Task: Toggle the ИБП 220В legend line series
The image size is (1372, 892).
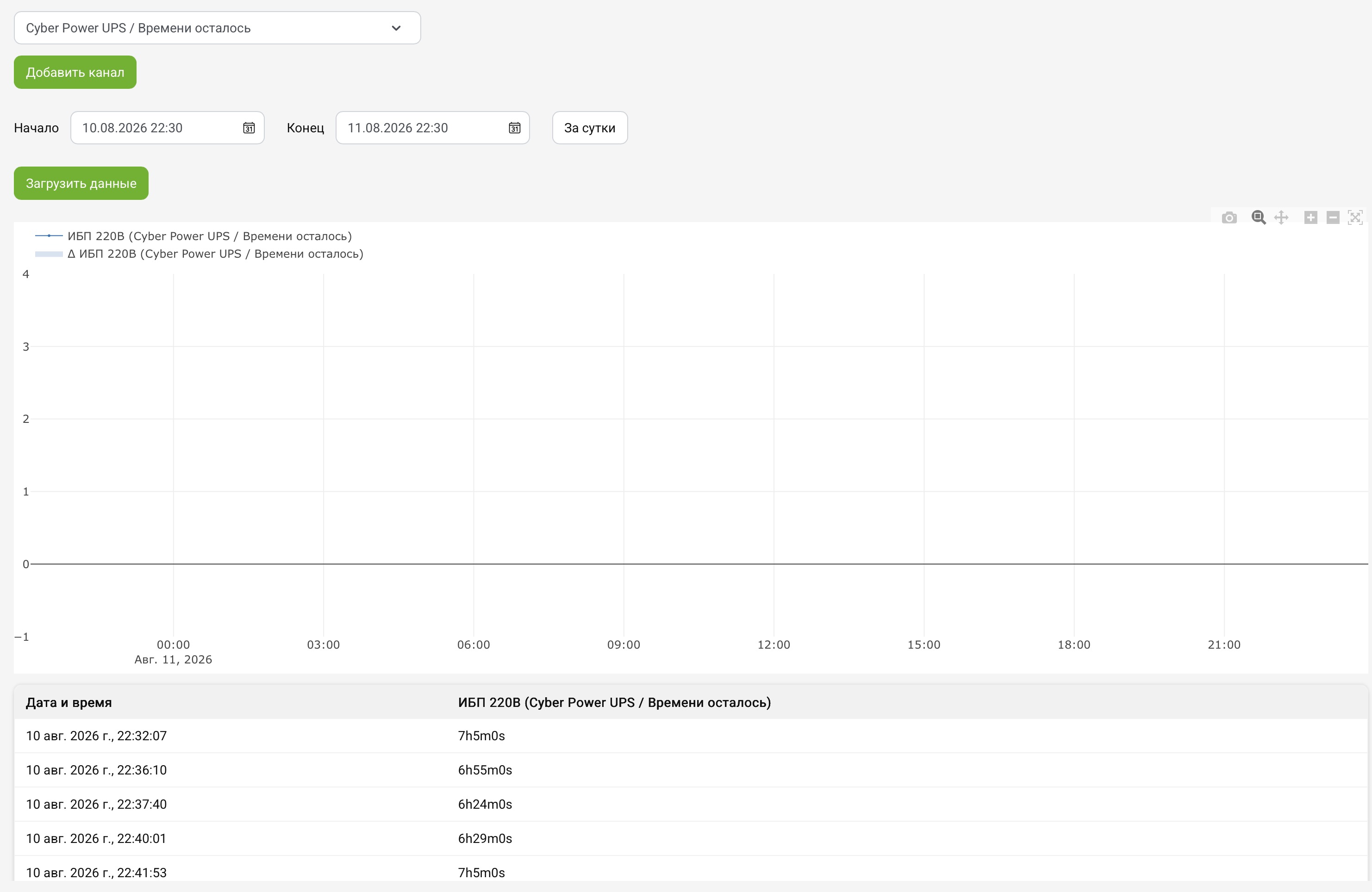Action: (193, 235)
